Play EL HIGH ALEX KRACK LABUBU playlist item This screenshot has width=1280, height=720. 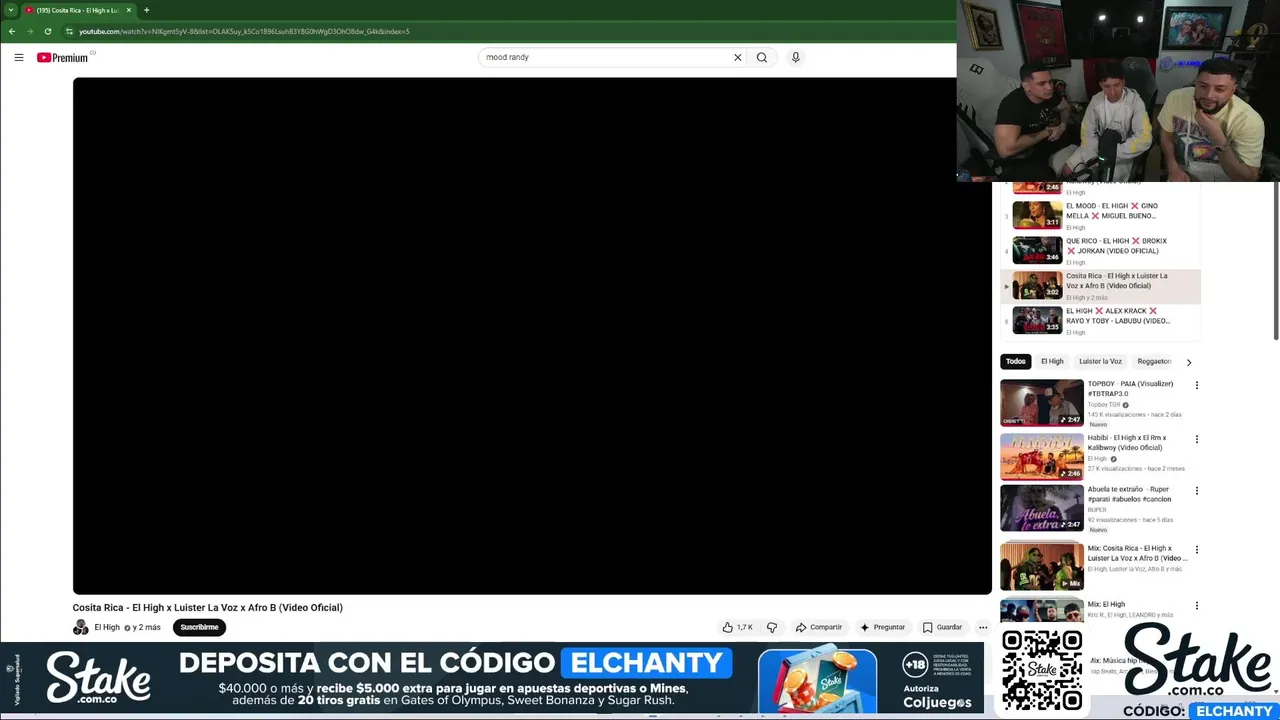(1101, 320)
